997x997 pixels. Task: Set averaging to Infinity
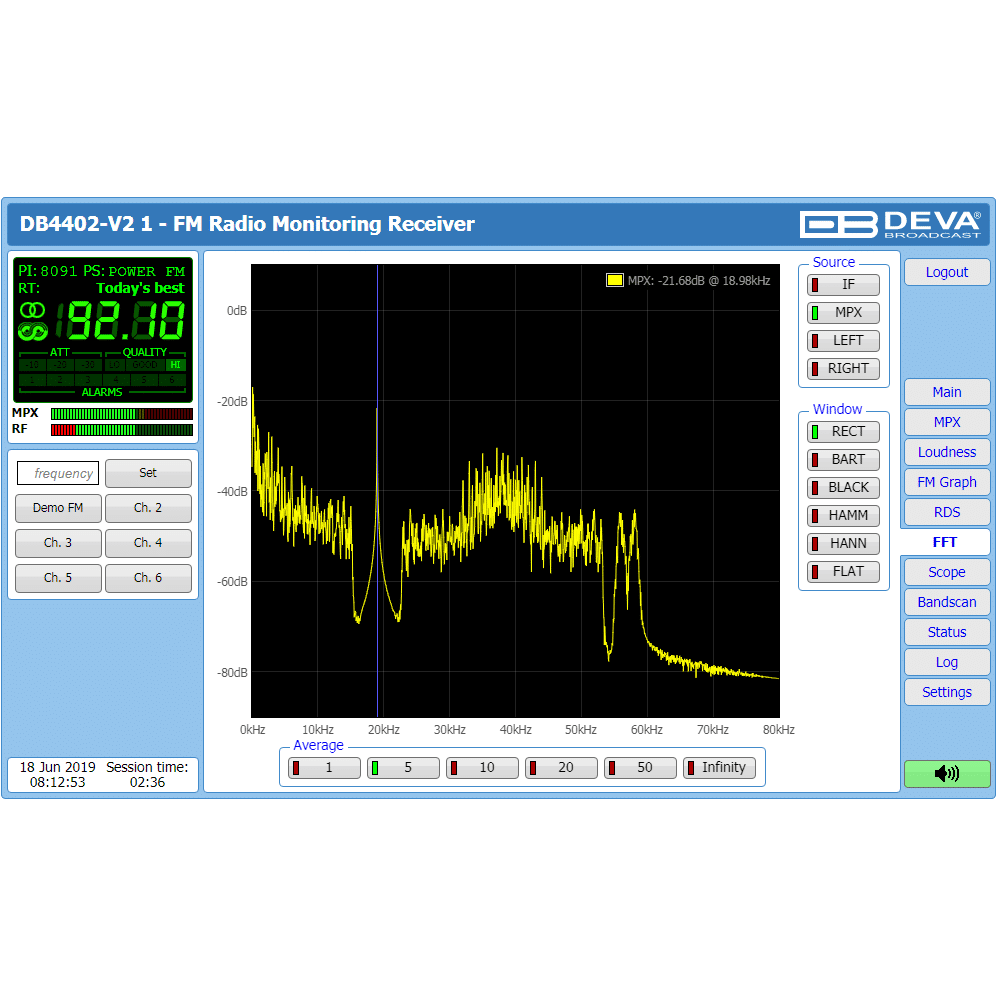(x=719, y=768)
